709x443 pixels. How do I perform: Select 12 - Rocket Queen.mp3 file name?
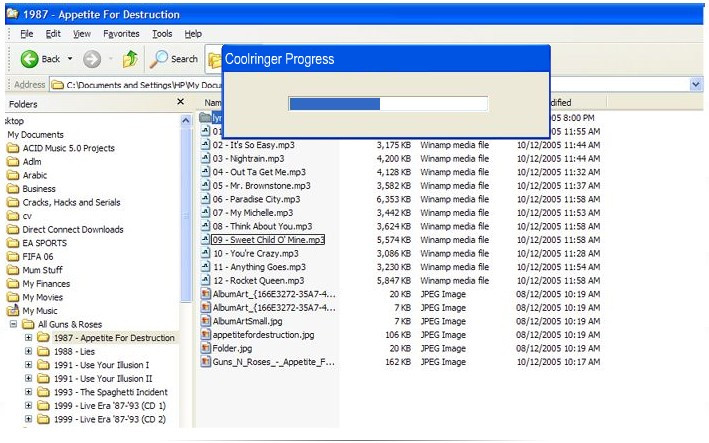(x=259, y=281)
